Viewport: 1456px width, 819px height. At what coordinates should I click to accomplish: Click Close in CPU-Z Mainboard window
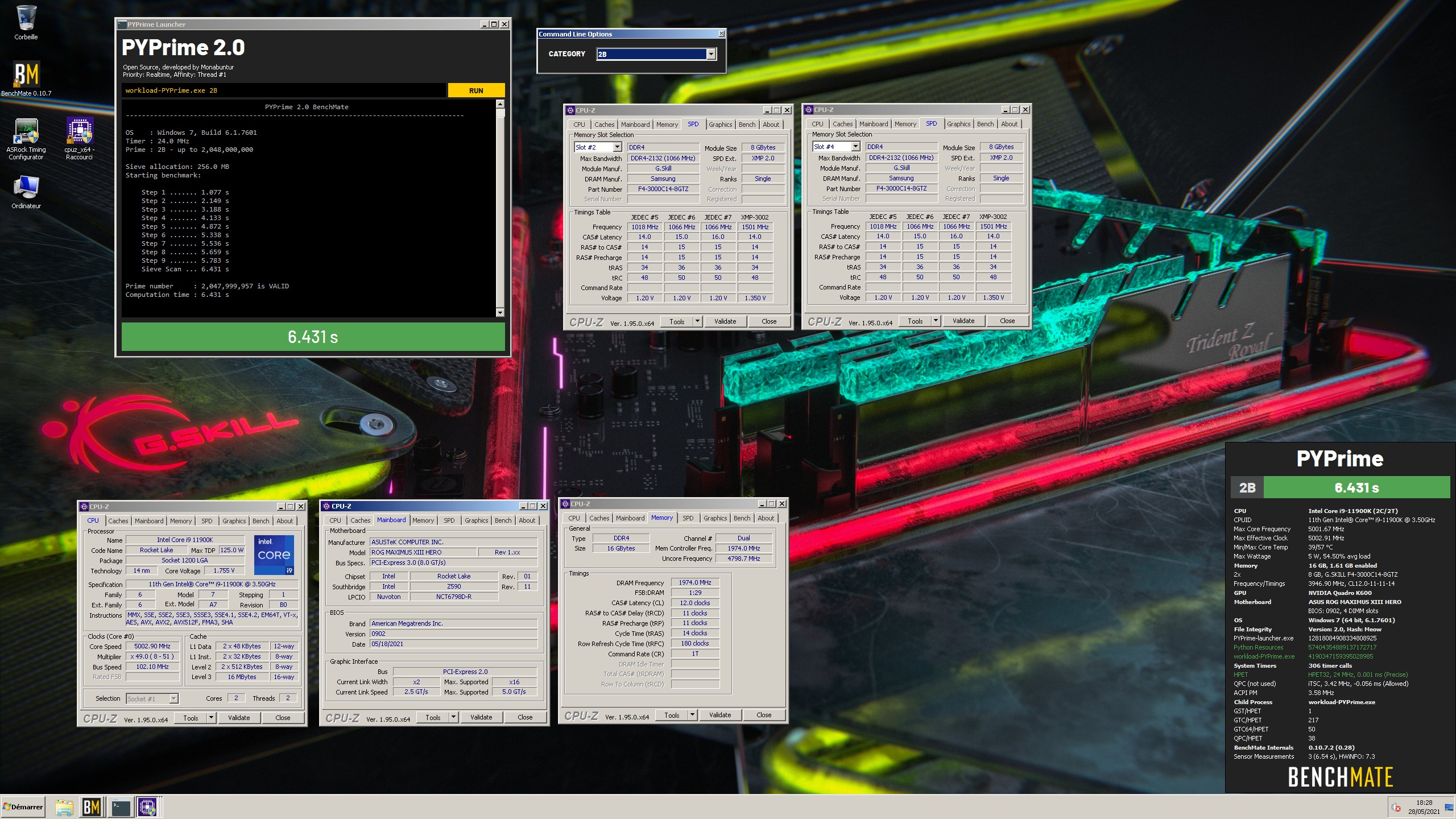tap(525, 717)
